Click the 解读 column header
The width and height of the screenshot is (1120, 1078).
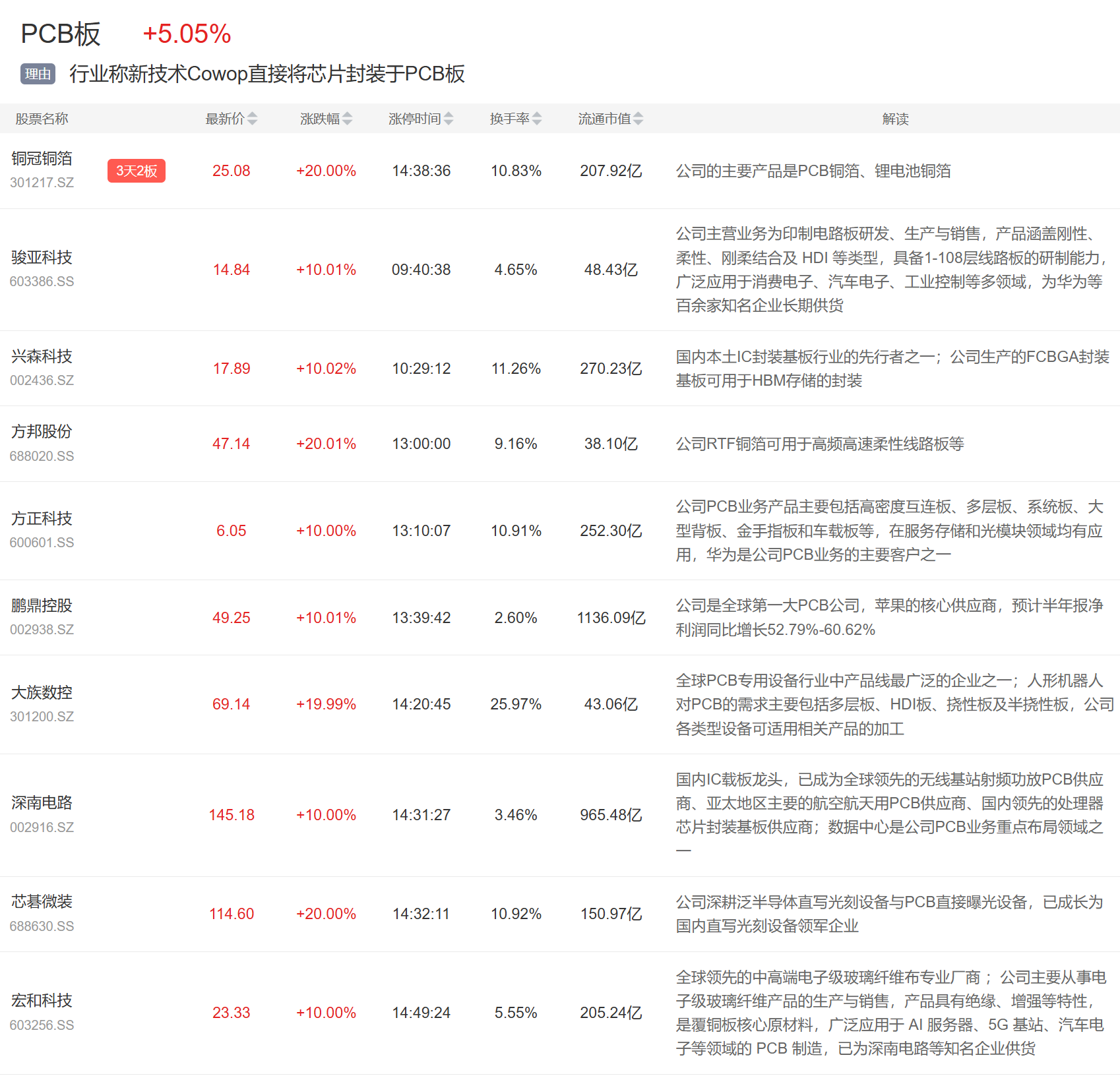(895, 119)
